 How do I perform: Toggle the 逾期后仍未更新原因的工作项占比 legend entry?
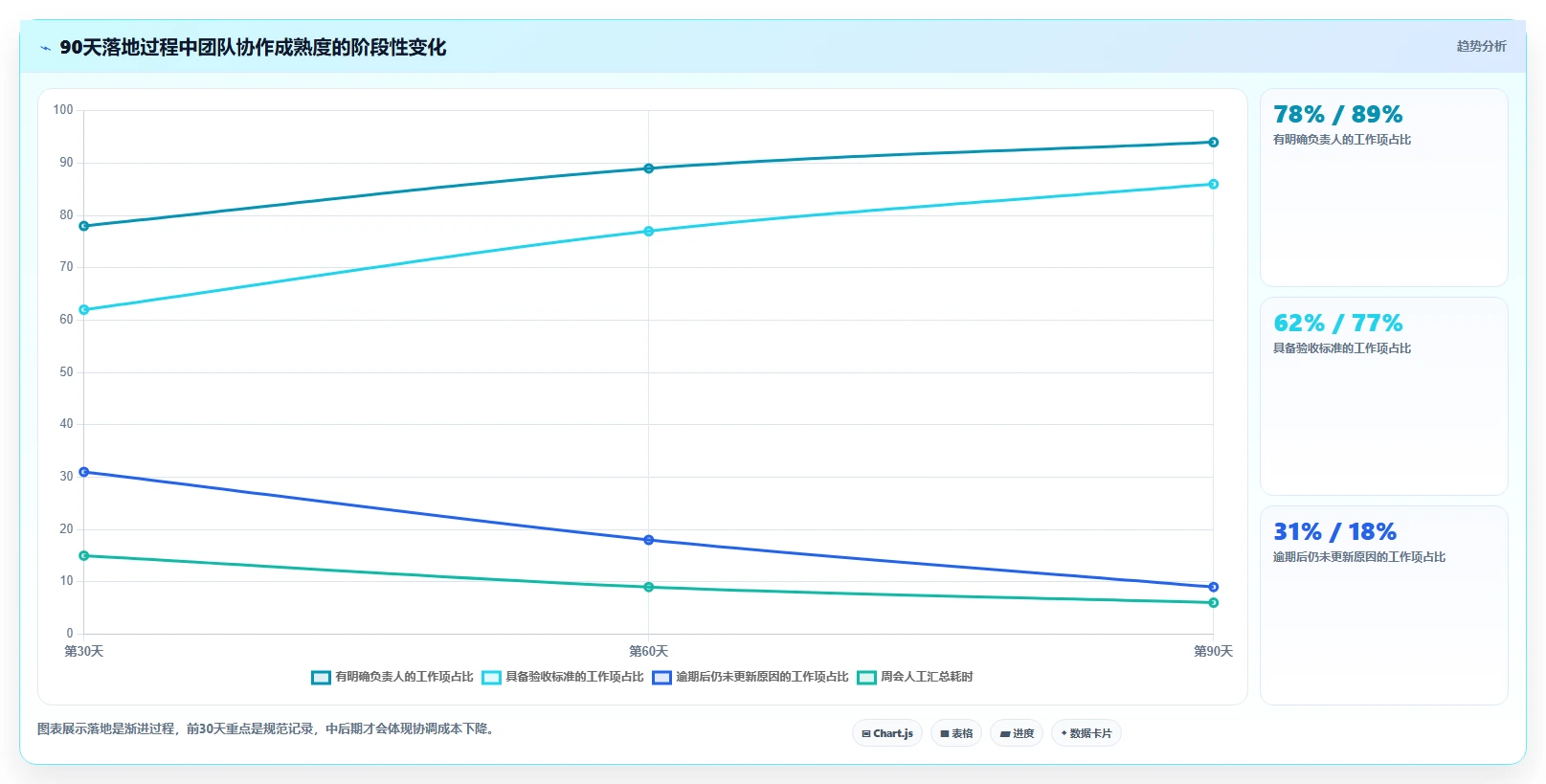tap(751, 677)
